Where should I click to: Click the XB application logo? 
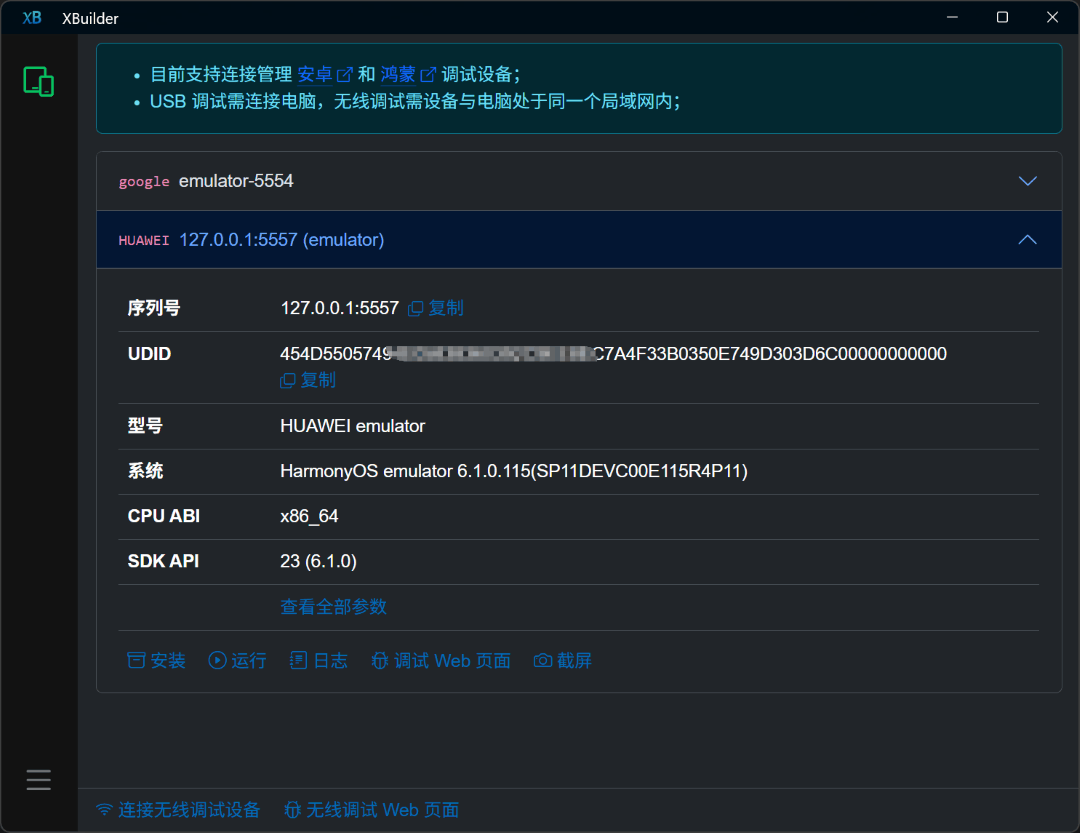tap(32, 18)
